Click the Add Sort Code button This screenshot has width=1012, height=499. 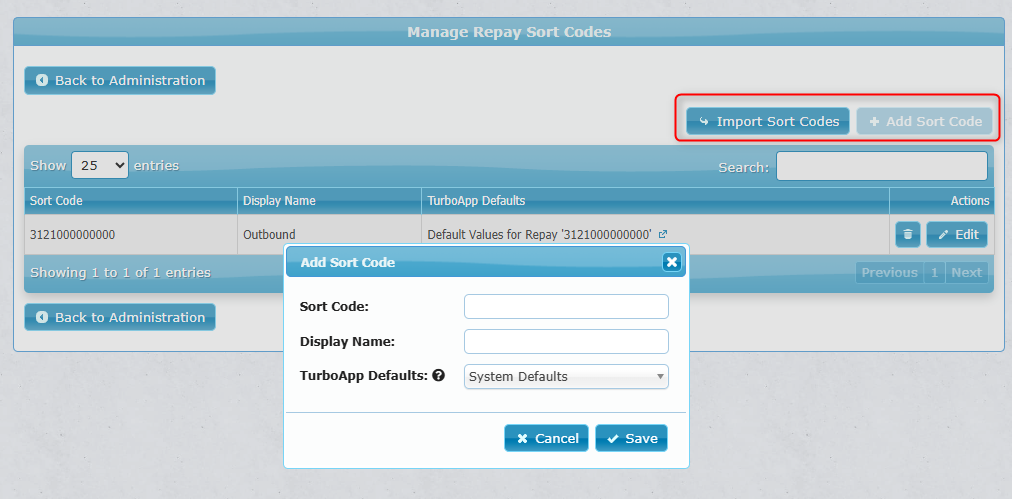(924, 121)
